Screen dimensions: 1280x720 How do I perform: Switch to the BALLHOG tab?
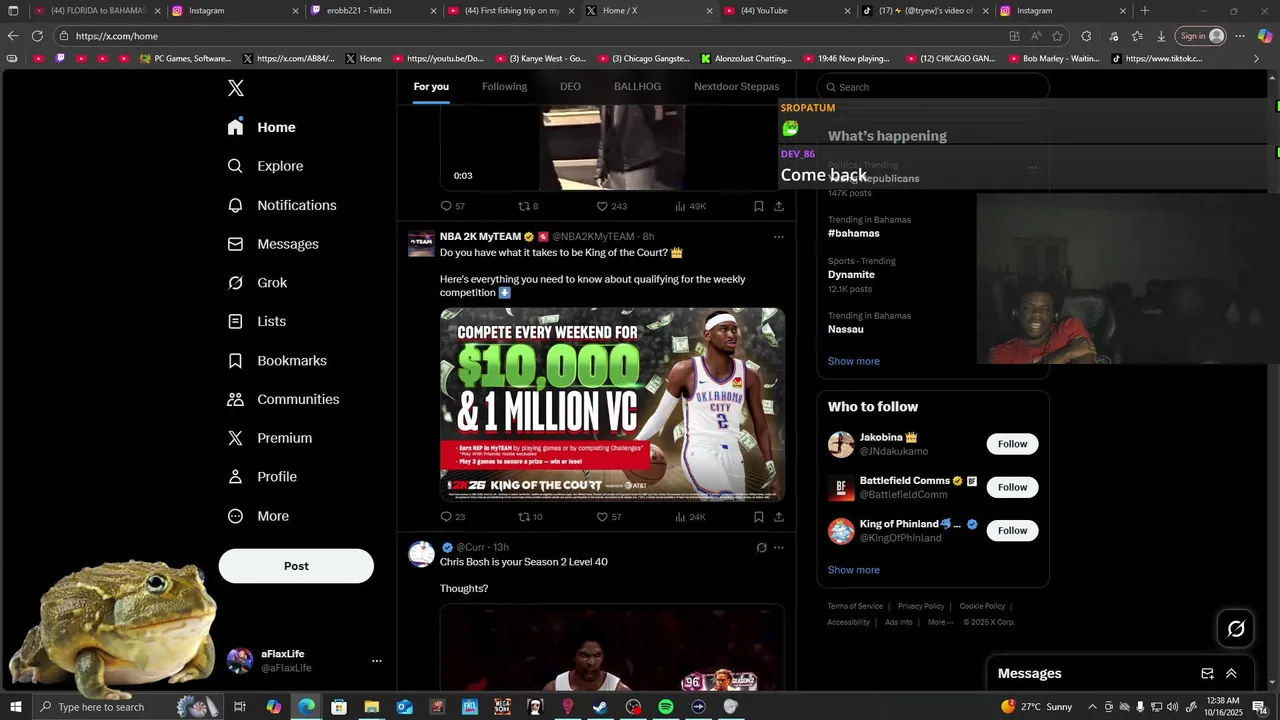point(637,87)
